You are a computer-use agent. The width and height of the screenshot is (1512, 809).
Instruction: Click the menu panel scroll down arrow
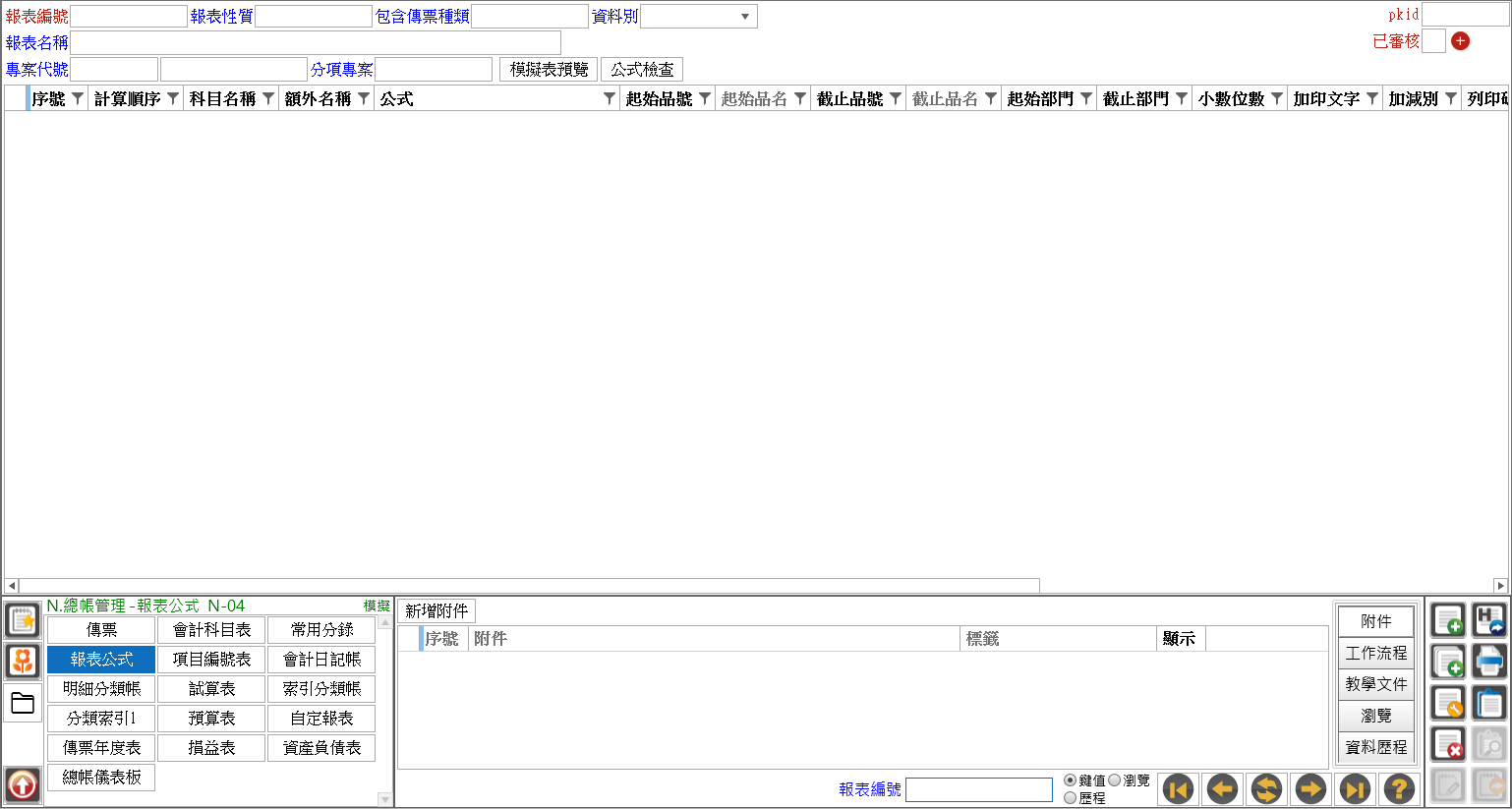click(x=384, y=800)
